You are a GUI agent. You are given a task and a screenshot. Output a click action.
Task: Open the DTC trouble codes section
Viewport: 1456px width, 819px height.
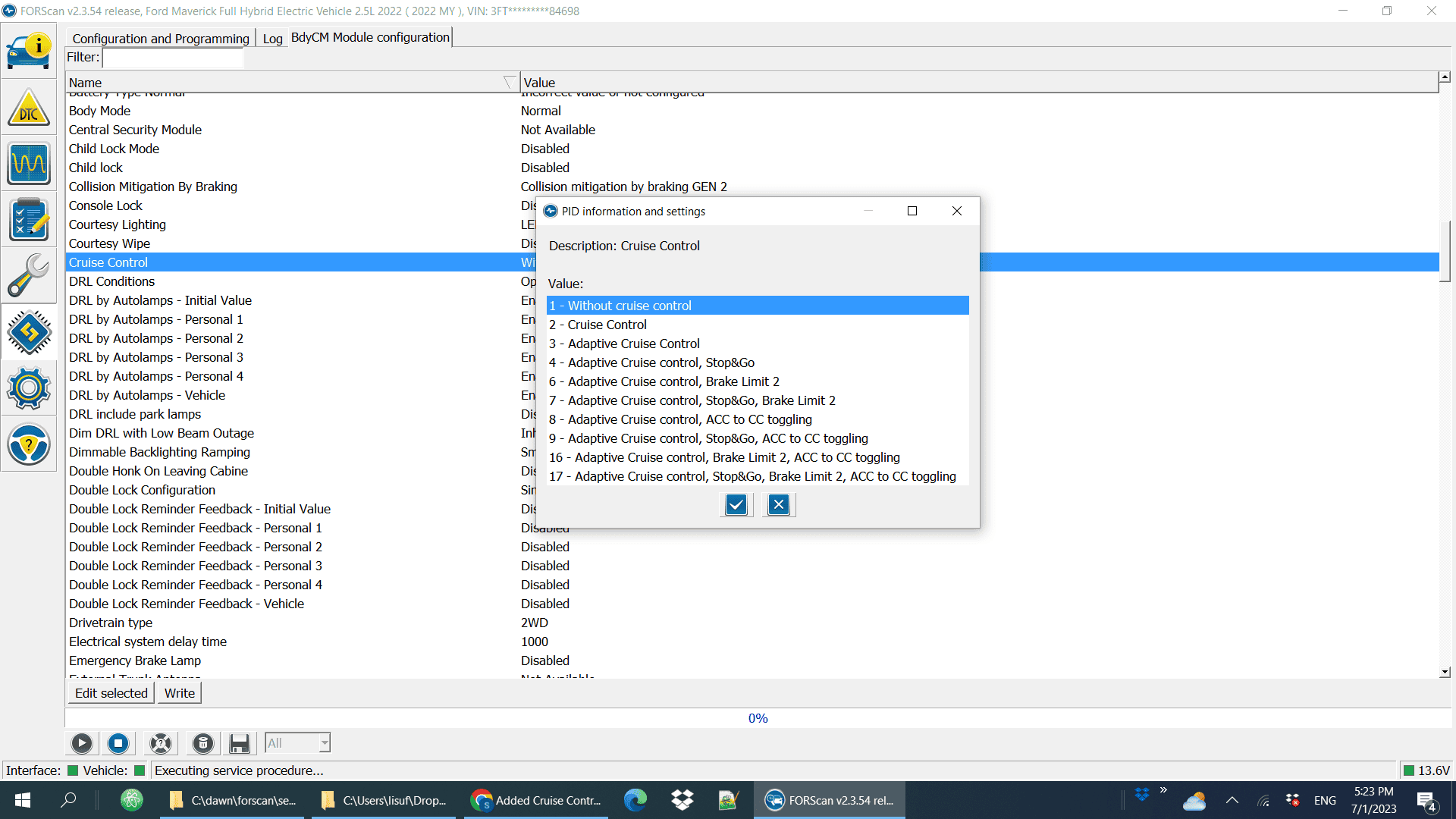[x=29, y=108]
